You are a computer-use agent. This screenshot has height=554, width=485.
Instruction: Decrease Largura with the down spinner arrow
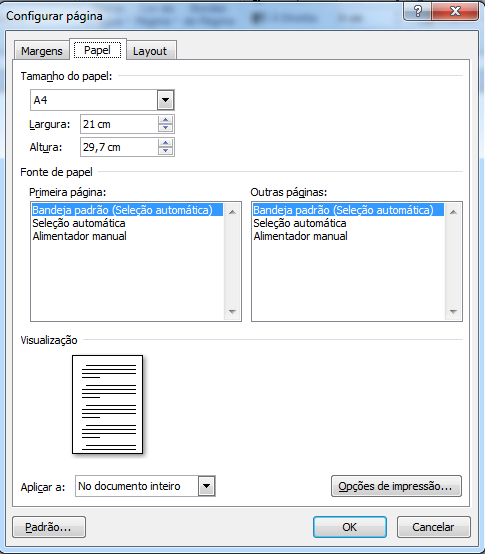pyautogui.click(x=165, y=128)
